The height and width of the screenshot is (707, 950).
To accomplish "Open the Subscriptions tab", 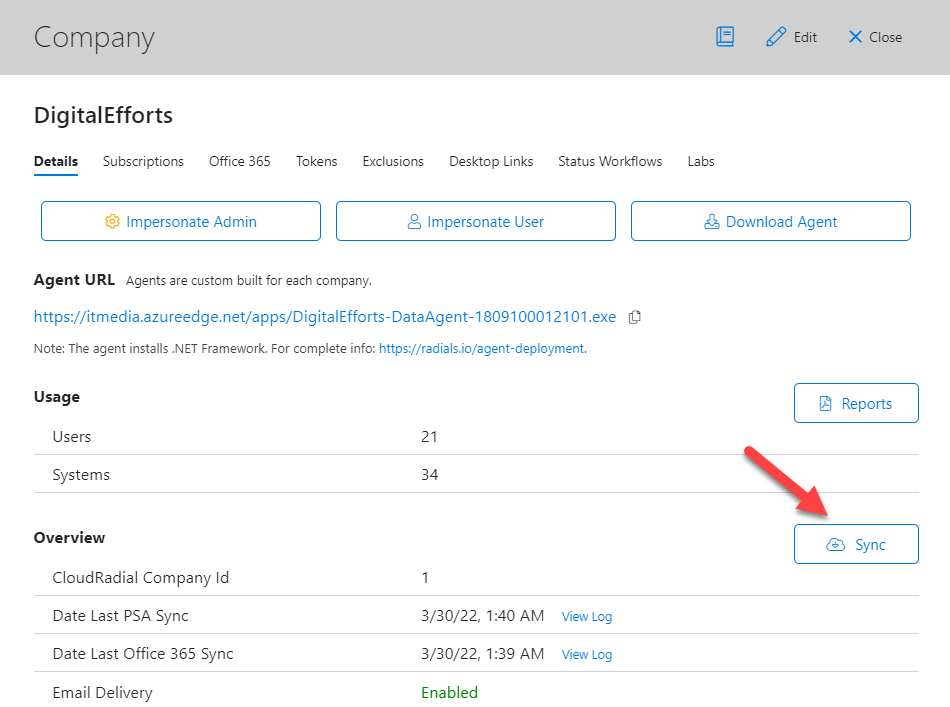I will (x=143, y=161).
